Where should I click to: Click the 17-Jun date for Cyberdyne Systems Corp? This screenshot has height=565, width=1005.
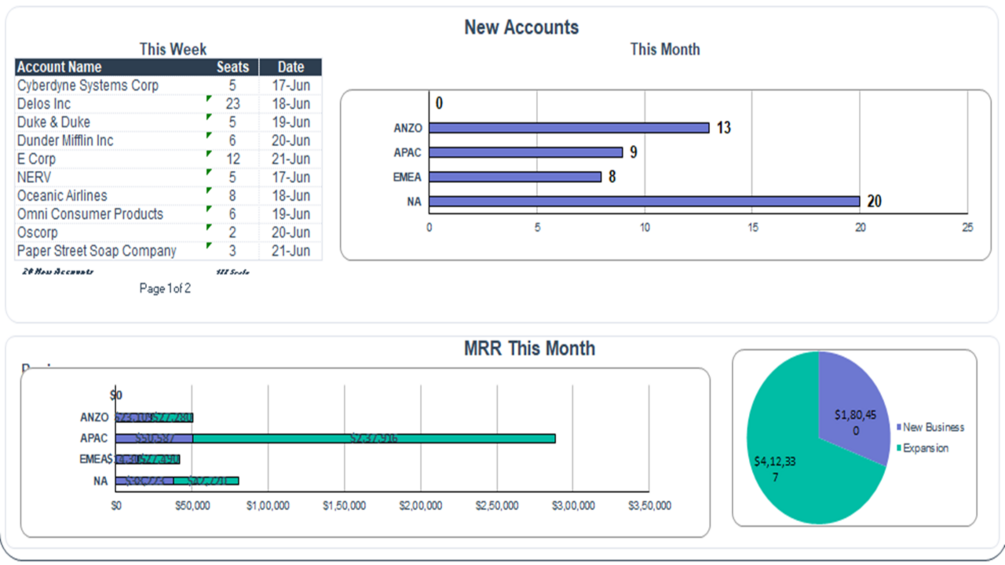coord(291,85)
